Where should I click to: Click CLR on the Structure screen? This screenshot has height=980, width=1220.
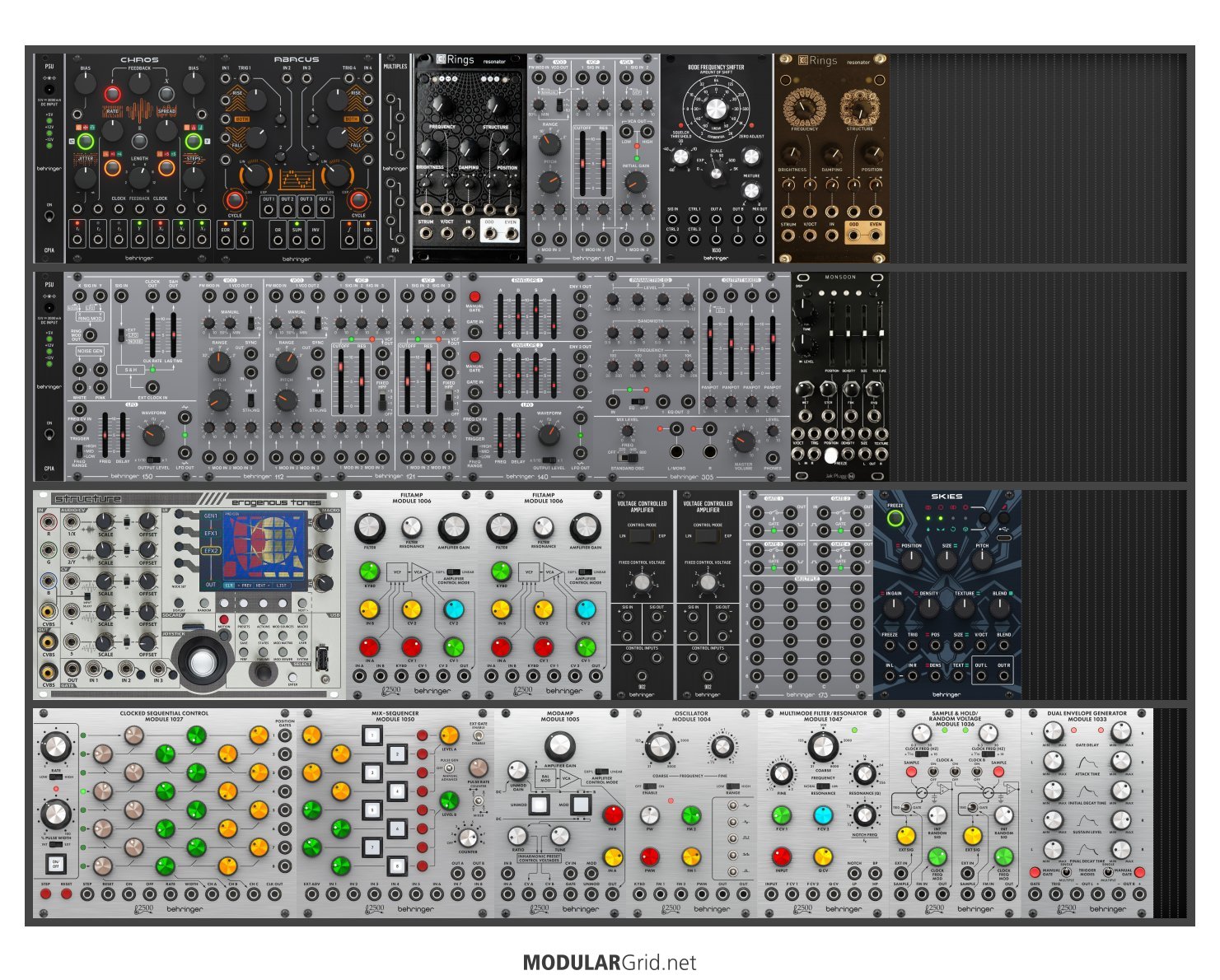click(229, 585)
